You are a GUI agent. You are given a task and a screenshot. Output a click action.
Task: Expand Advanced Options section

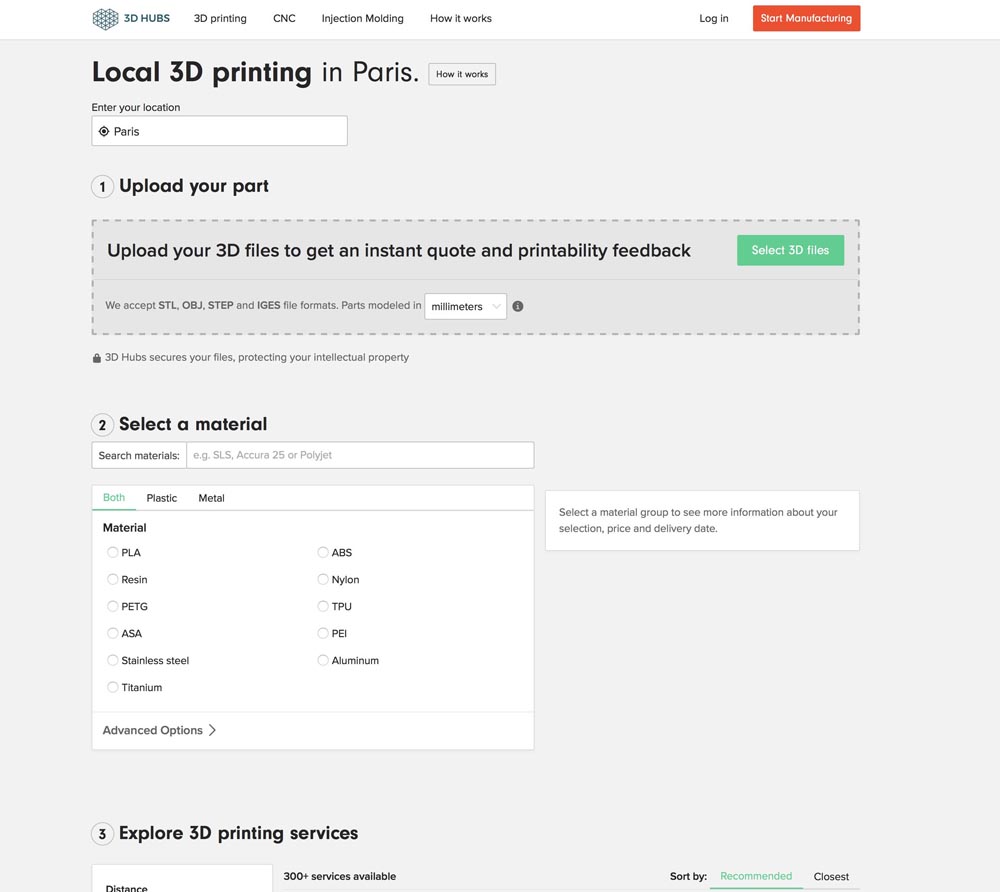[x=160, y=730]
